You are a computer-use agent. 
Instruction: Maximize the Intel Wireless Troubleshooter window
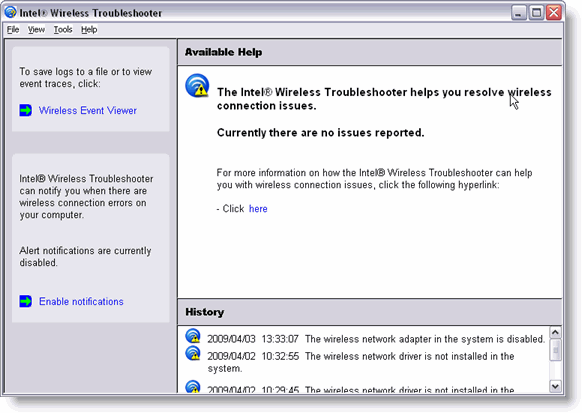pyautogui.click(x=536, y=13)
